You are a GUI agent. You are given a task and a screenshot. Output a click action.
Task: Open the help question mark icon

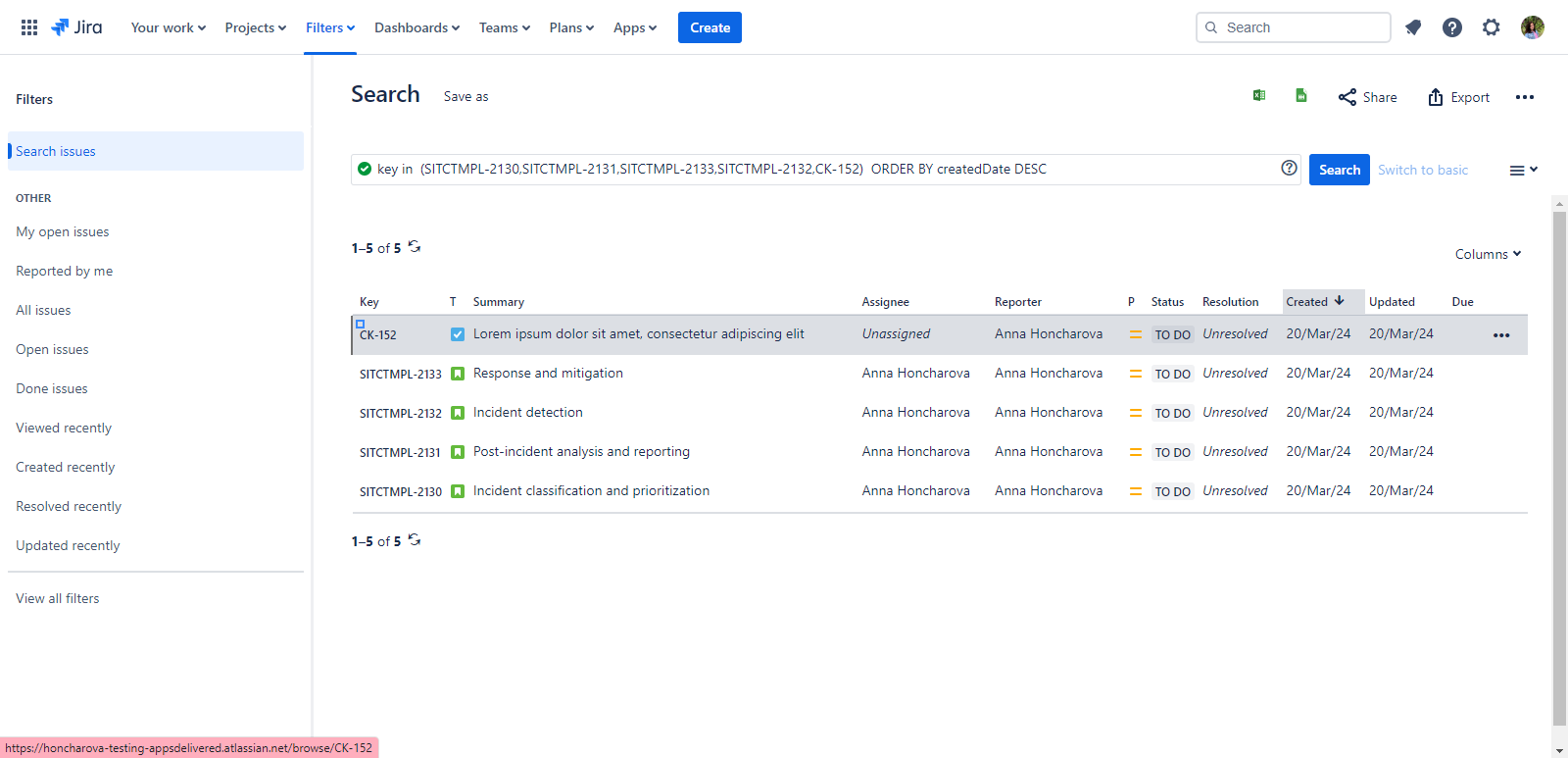tap(1452, 27)
